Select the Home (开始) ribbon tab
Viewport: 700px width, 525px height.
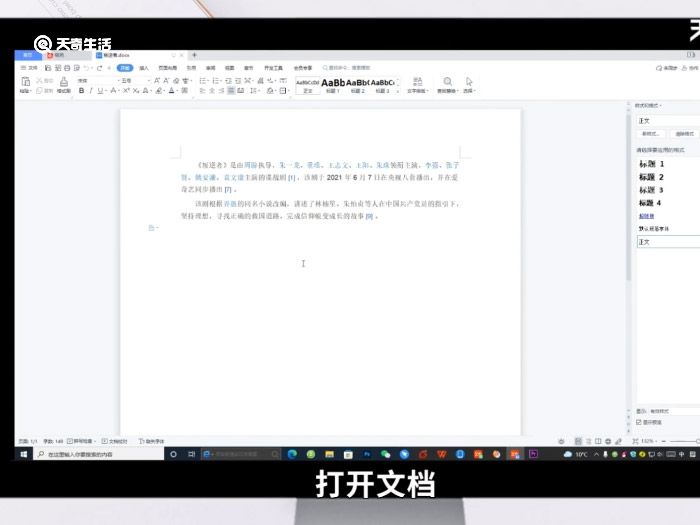(125, 68)
